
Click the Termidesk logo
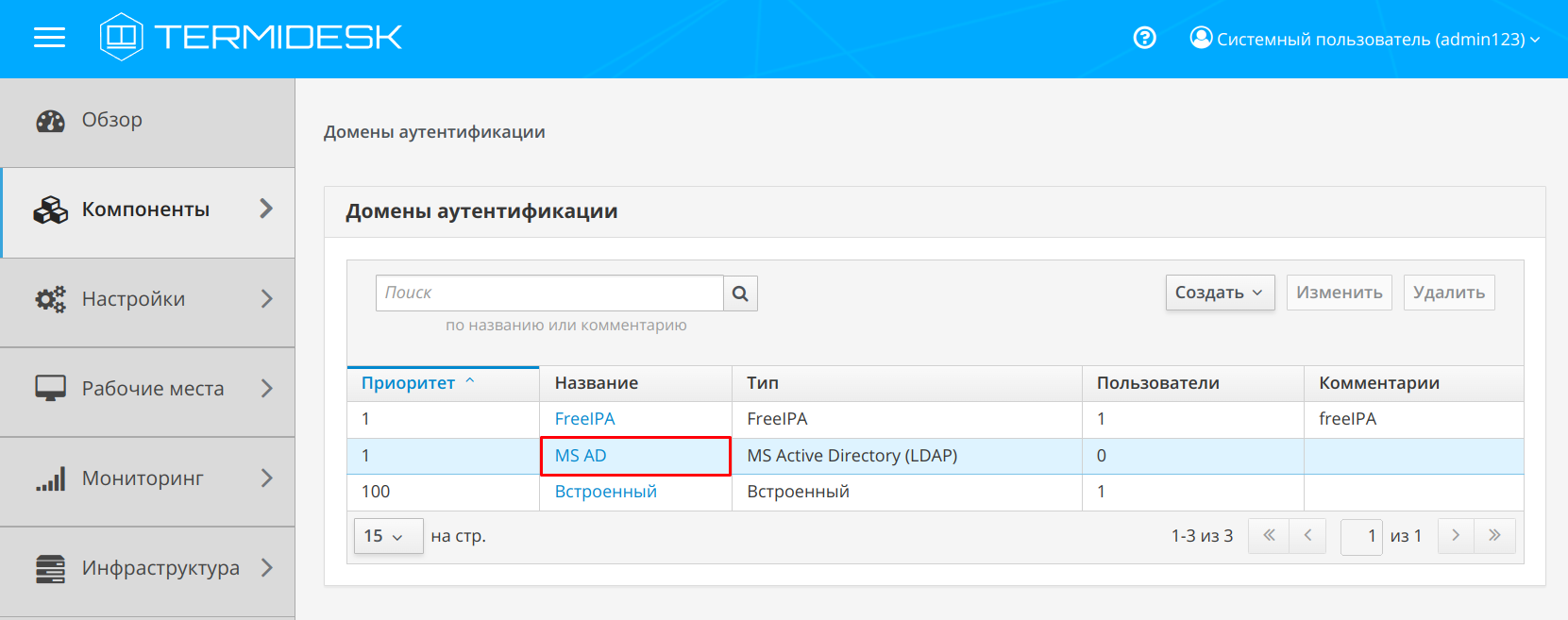coord(251,38)
